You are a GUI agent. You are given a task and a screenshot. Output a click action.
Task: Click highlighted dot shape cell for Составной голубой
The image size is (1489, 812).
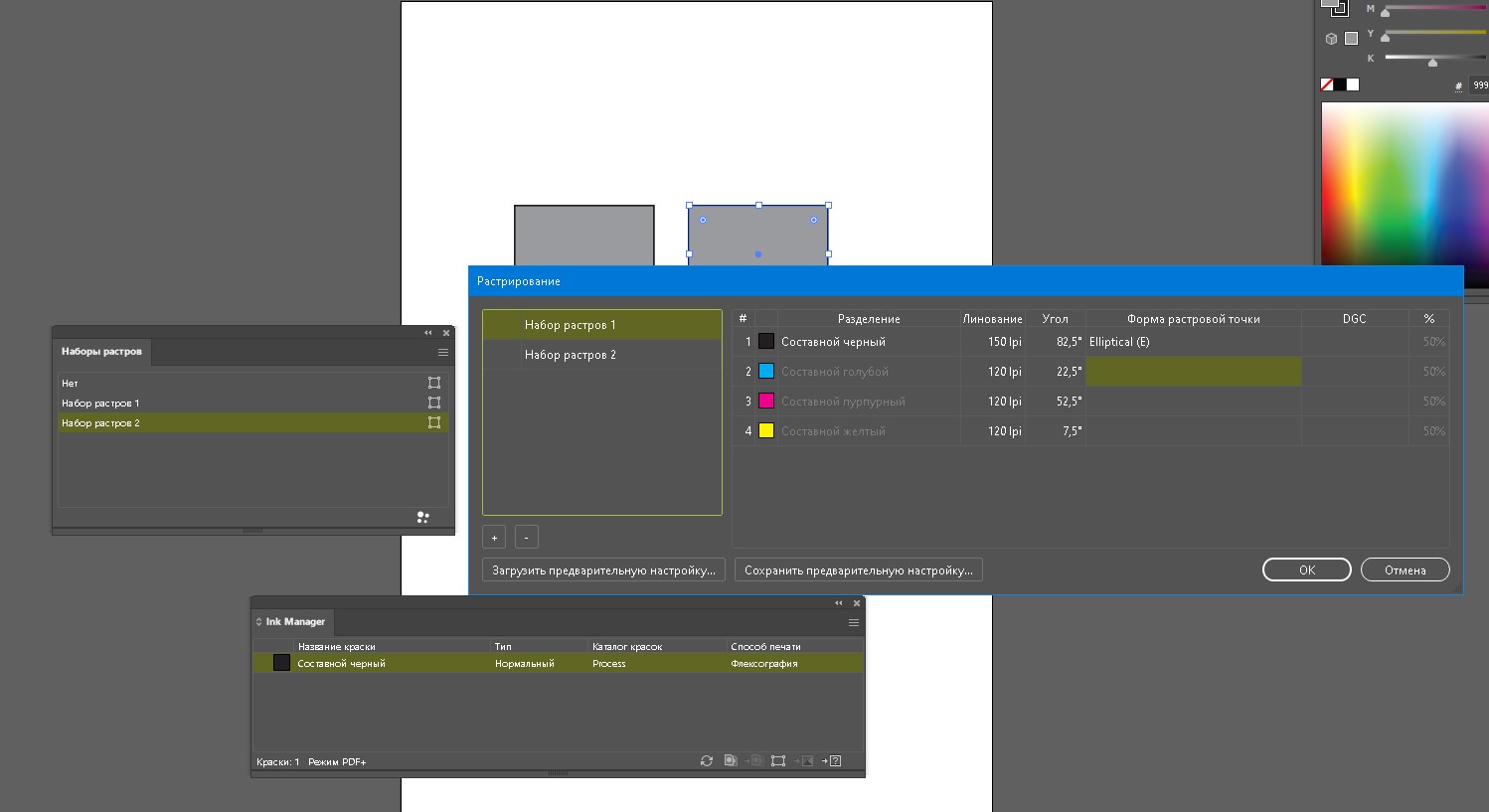tap(1194, 372)
